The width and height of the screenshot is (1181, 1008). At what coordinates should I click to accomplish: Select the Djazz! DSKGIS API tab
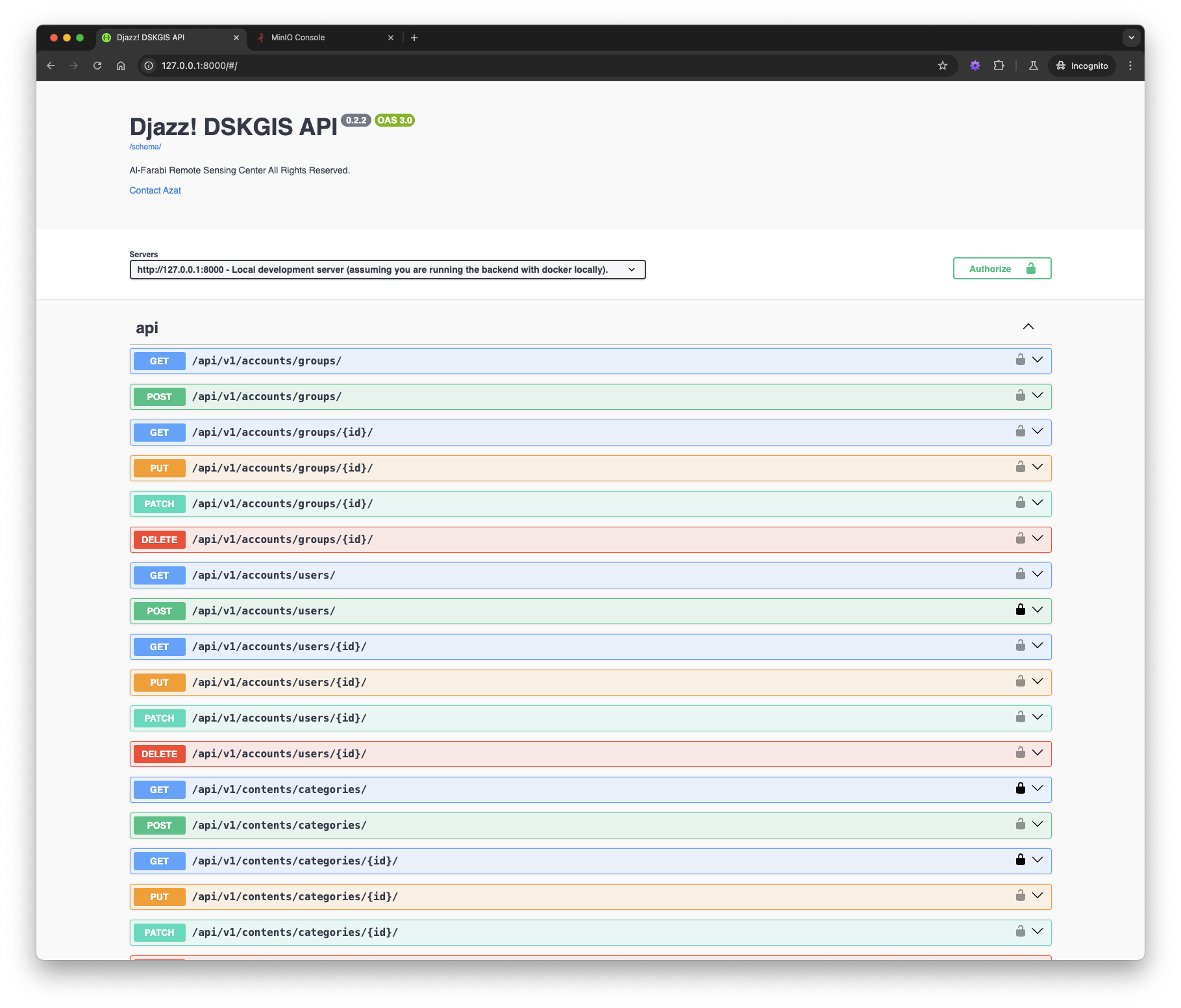click(171, 38)
